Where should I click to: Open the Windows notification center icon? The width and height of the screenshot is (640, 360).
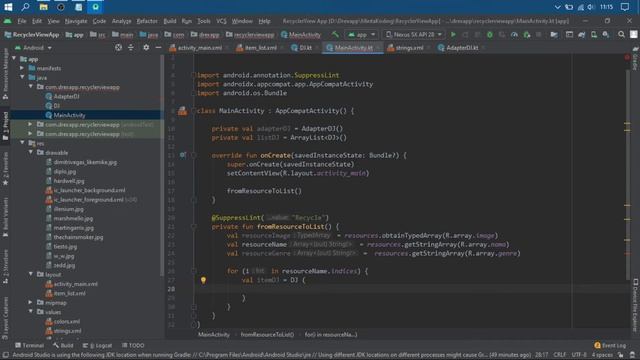624,7
